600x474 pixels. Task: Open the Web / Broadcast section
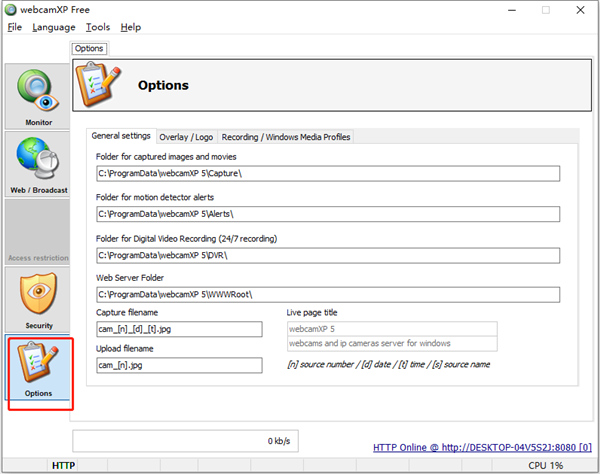39,165
